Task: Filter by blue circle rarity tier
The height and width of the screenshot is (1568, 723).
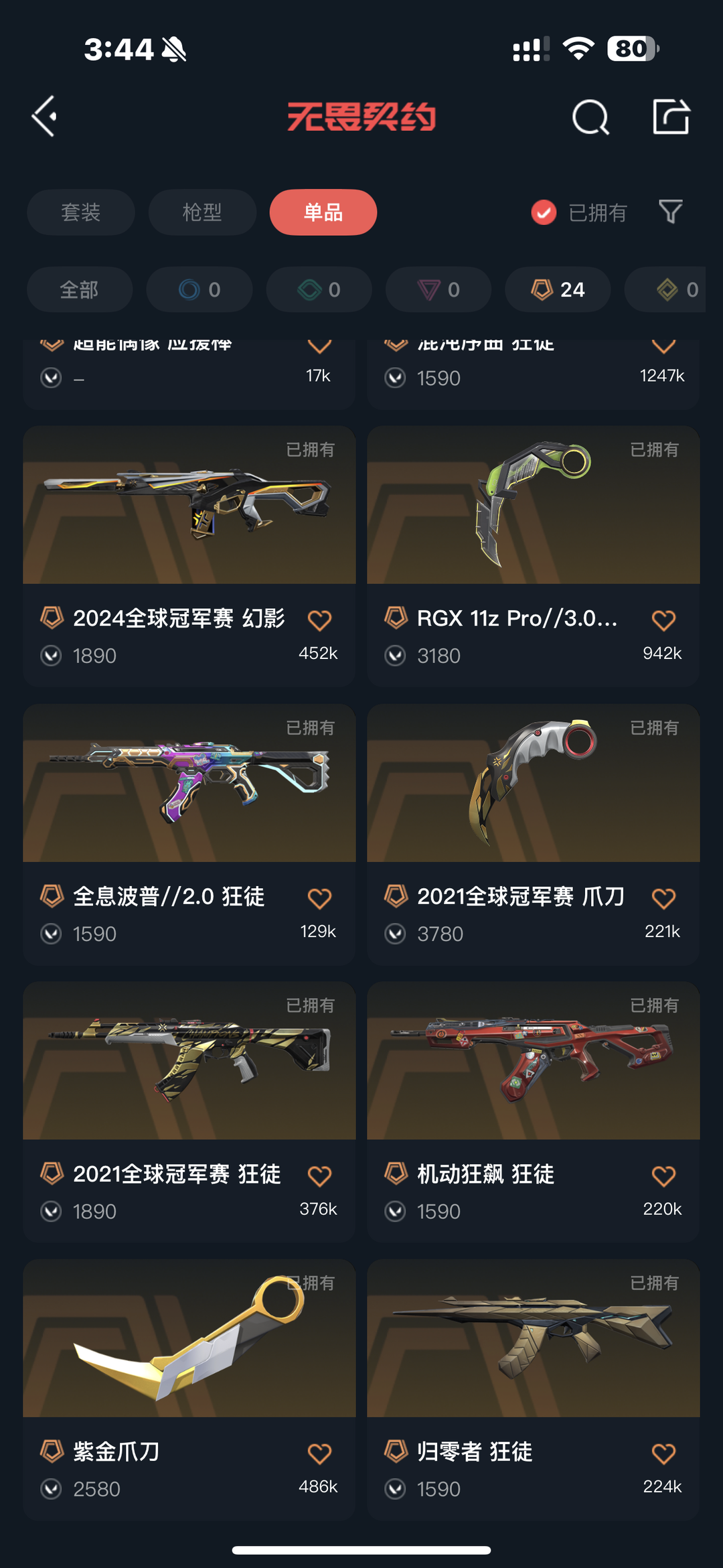Action: pos(199,289)
